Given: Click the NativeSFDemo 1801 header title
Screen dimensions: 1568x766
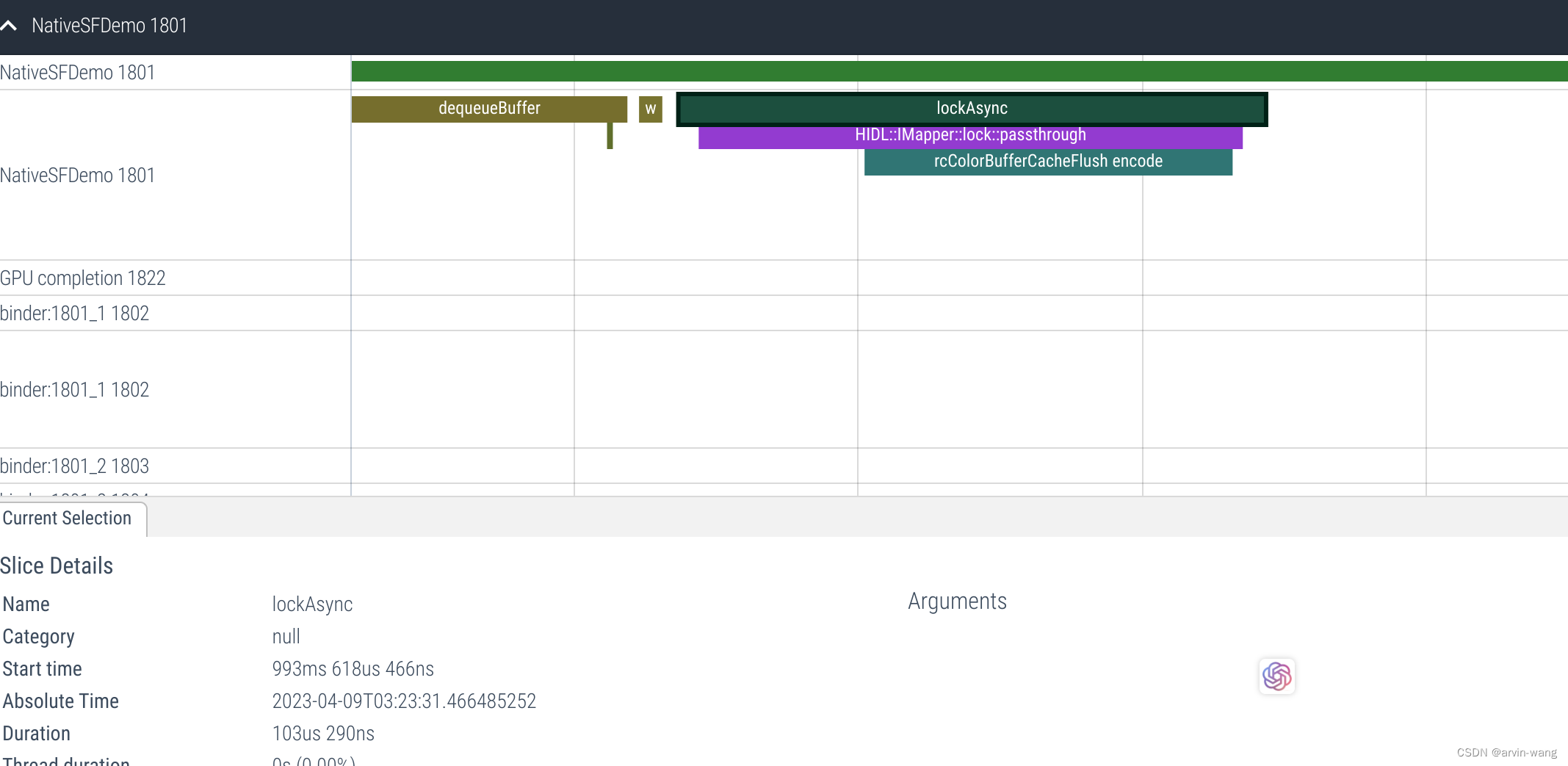Looking at the screenshot, I should (x=109, y=26).
